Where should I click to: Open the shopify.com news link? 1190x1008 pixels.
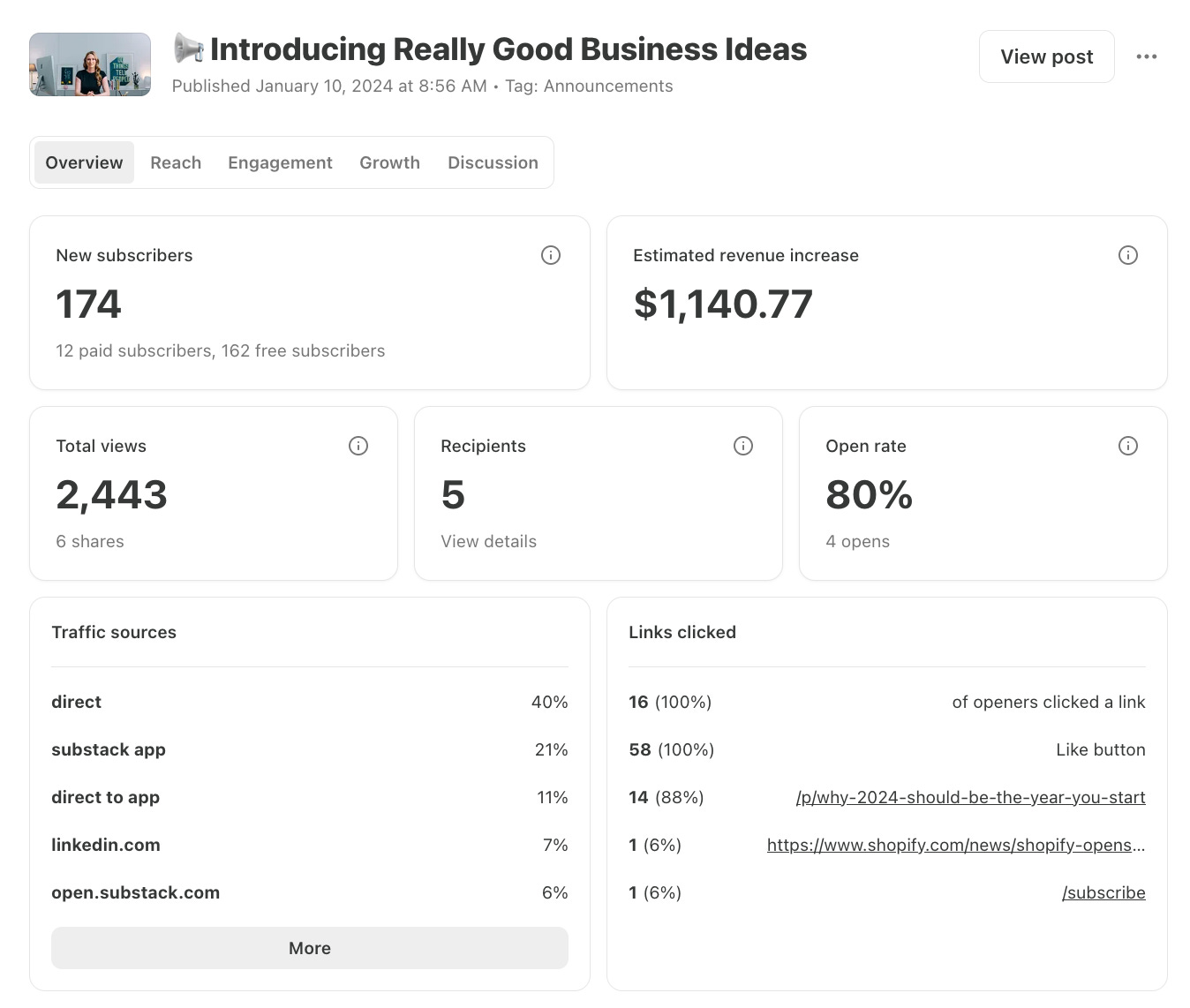pos(955,845)
